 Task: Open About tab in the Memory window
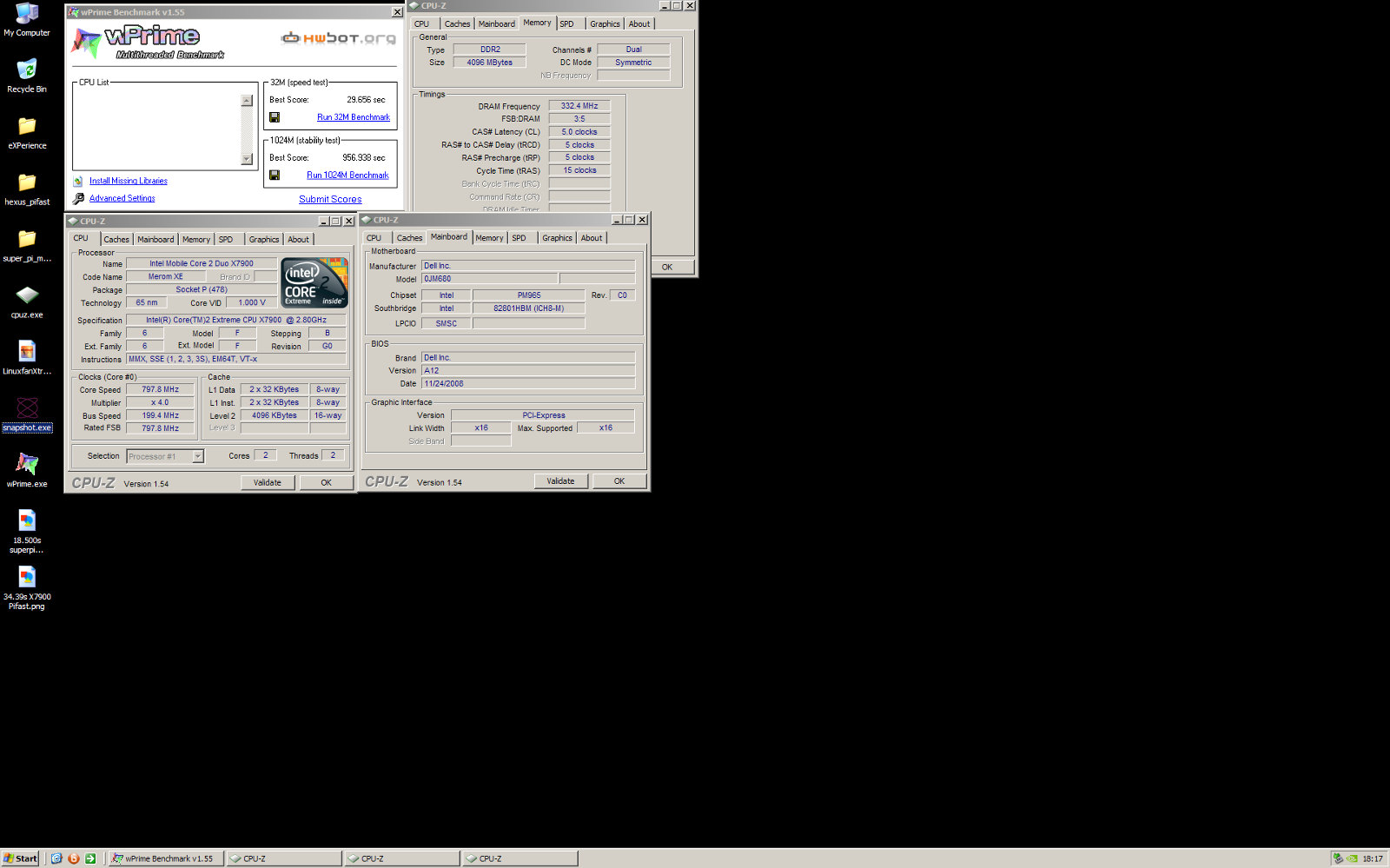(639, 24)
